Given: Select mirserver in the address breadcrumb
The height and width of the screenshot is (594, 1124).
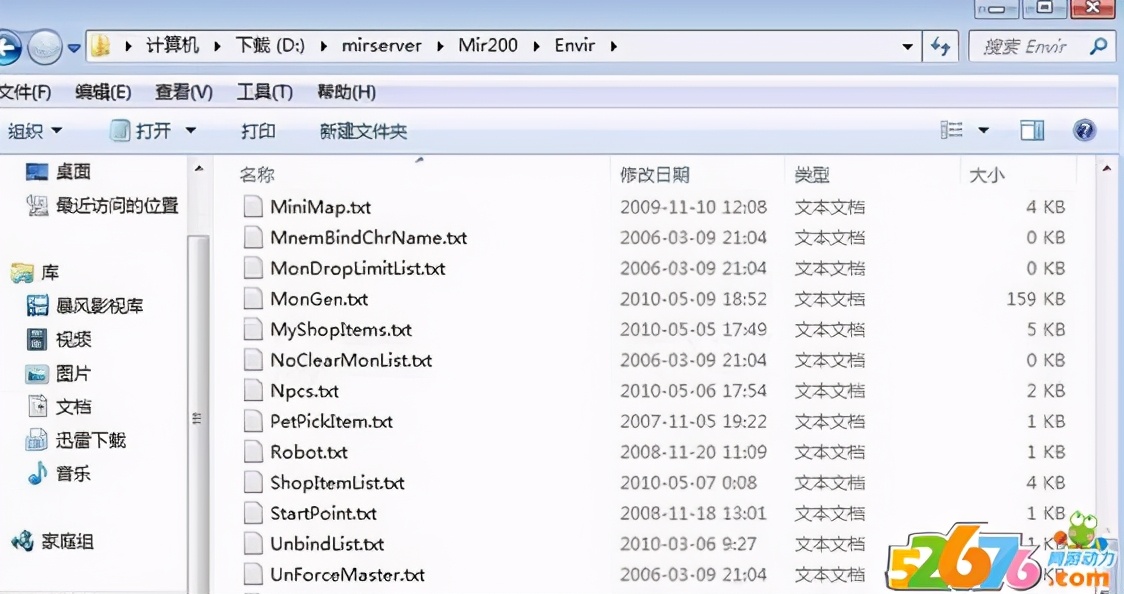Looking at the screenshot, I should point(381,46).
